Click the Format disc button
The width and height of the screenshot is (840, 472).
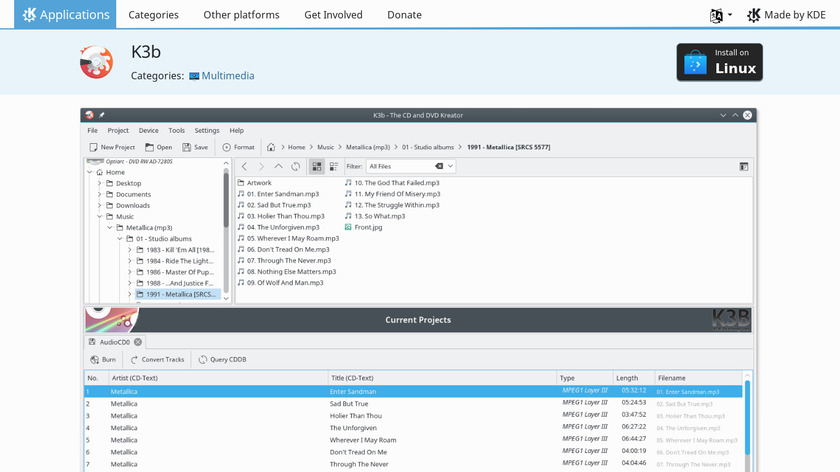238,147
